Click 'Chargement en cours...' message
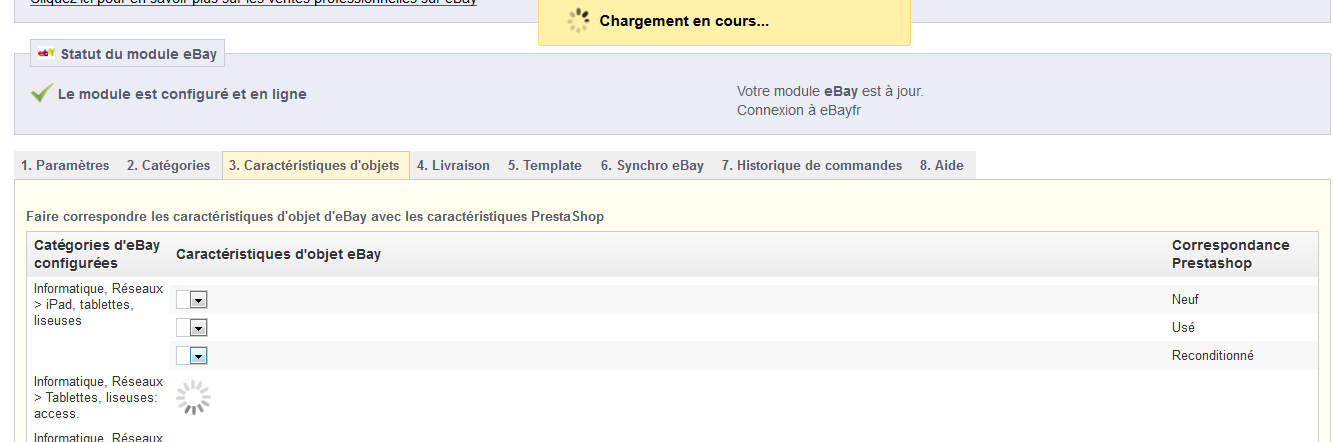The height and width of the screenshot is (442, 1333). click(x=684, y=21)
